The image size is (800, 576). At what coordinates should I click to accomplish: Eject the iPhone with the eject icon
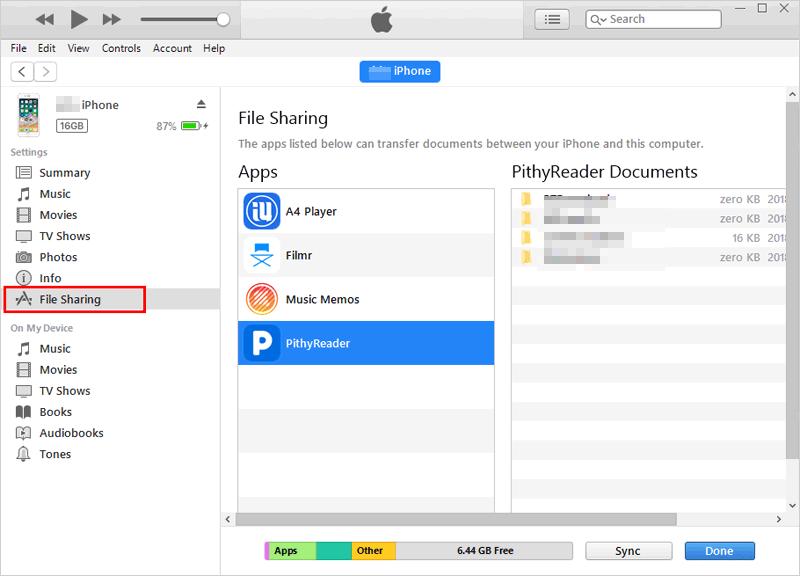pos(202,104)
